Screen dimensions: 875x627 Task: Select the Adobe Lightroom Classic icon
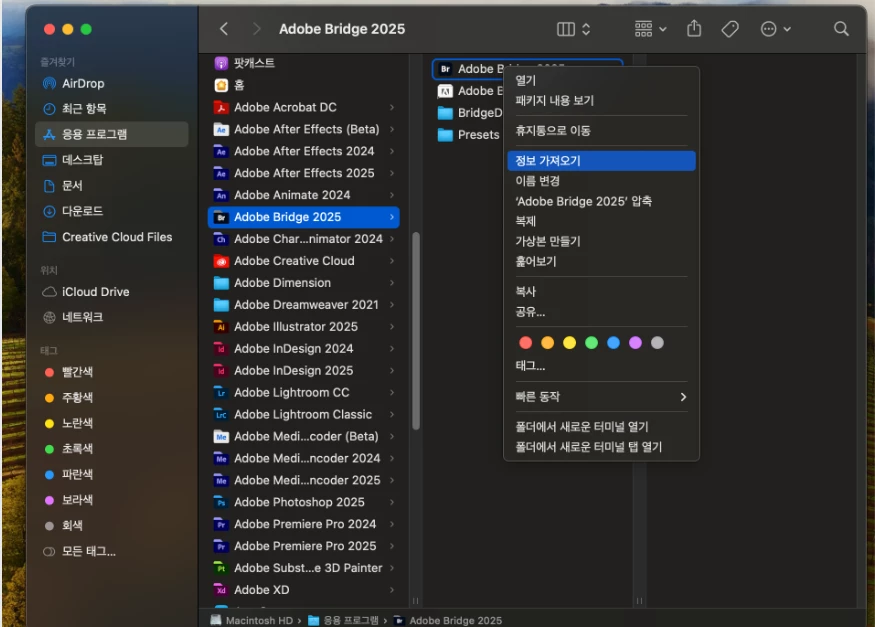[x=222, y=415]
